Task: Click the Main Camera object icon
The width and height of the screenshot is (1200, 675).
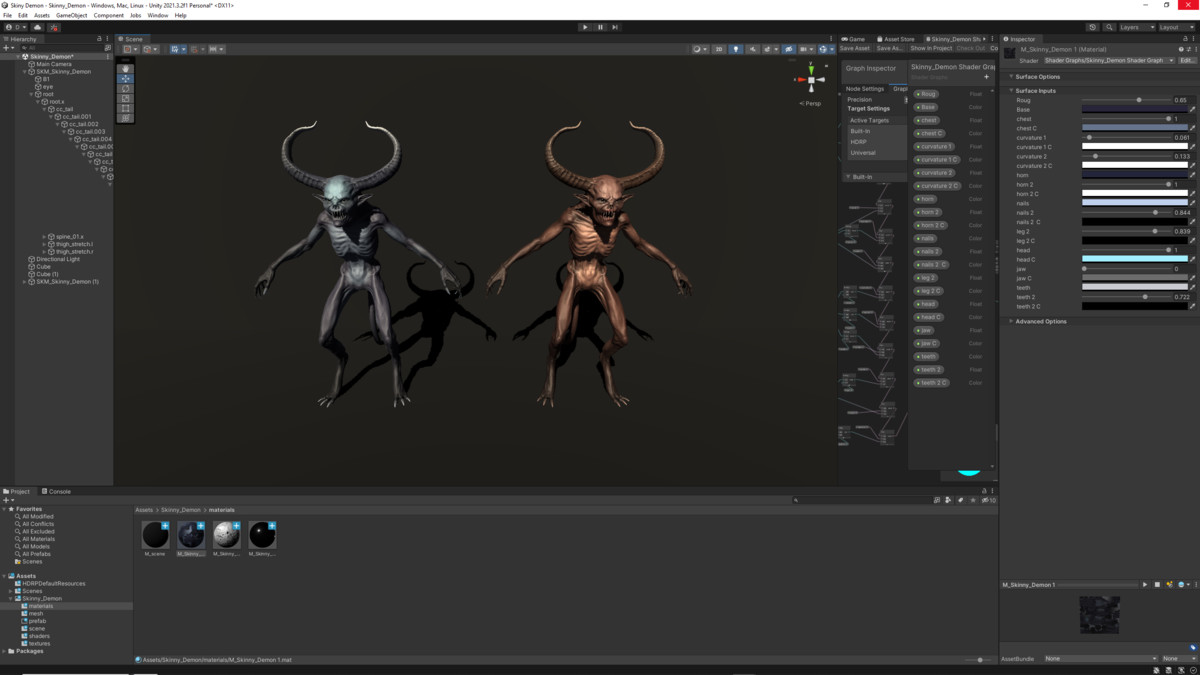Action: click(31, 64)
